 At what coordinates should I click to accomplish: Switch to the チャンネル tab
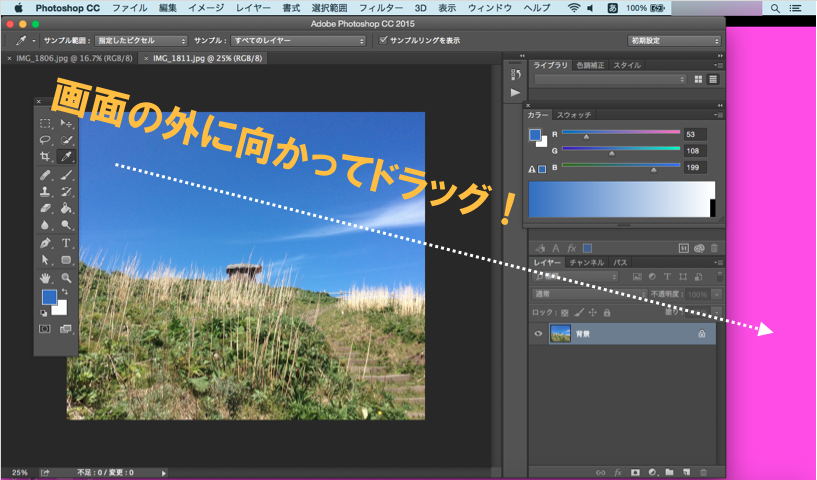(587, 263)
